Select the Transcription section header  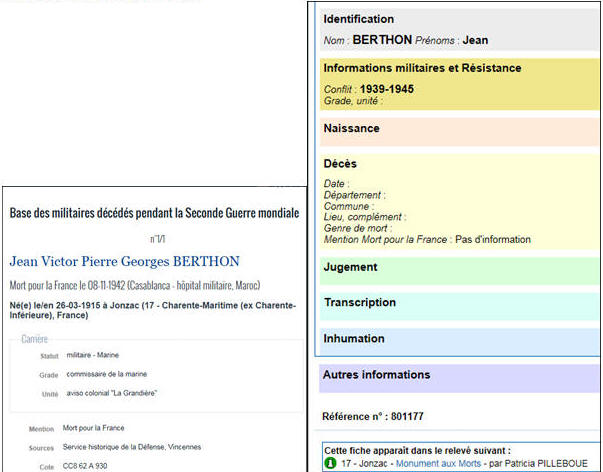pos(360,303)
